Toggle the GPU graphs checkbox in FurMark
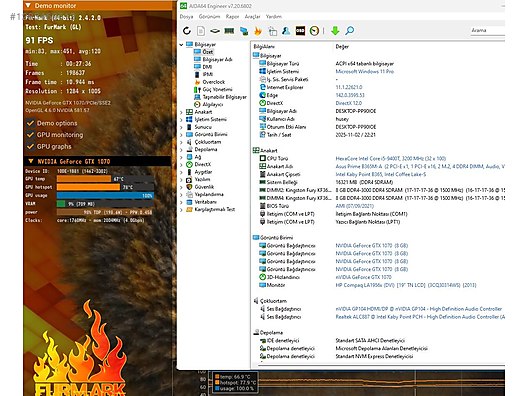Image resolution: width=528 pixels, height=396 pixels. (x=30, y=146)
